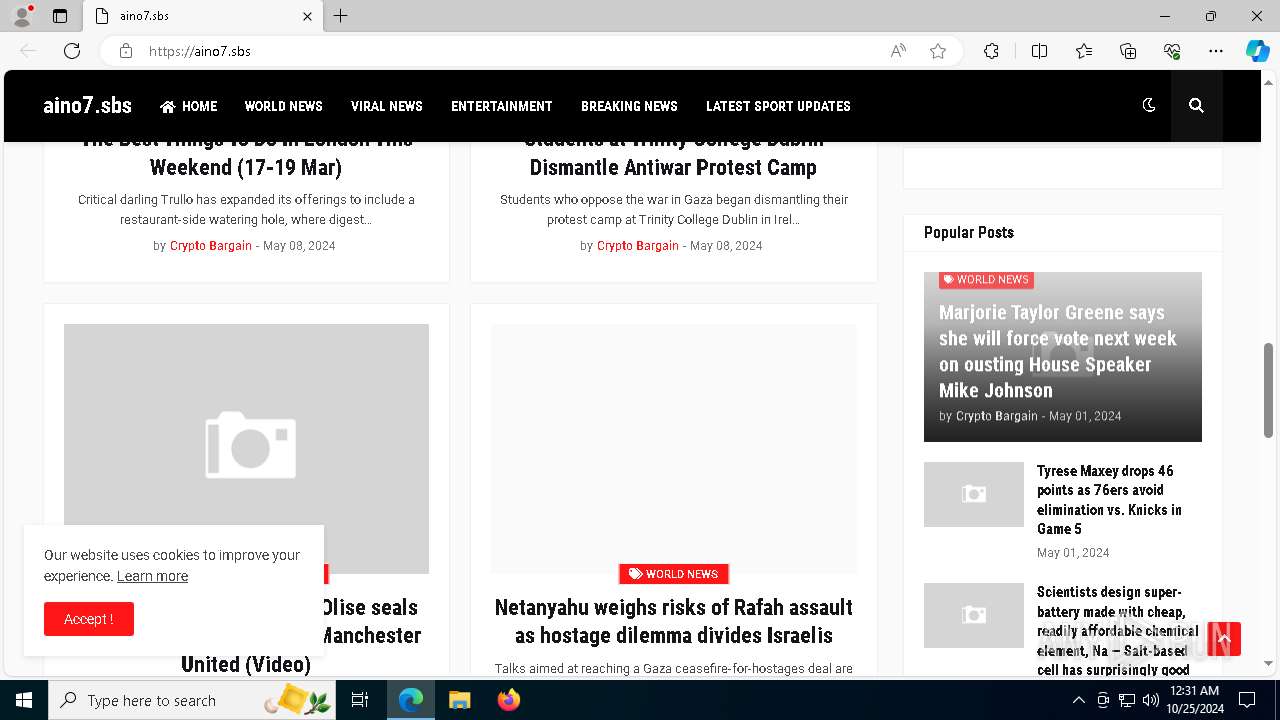Click scrollbar down arrow
This screenshot has height=720, width=1280.
[1269, 663]
